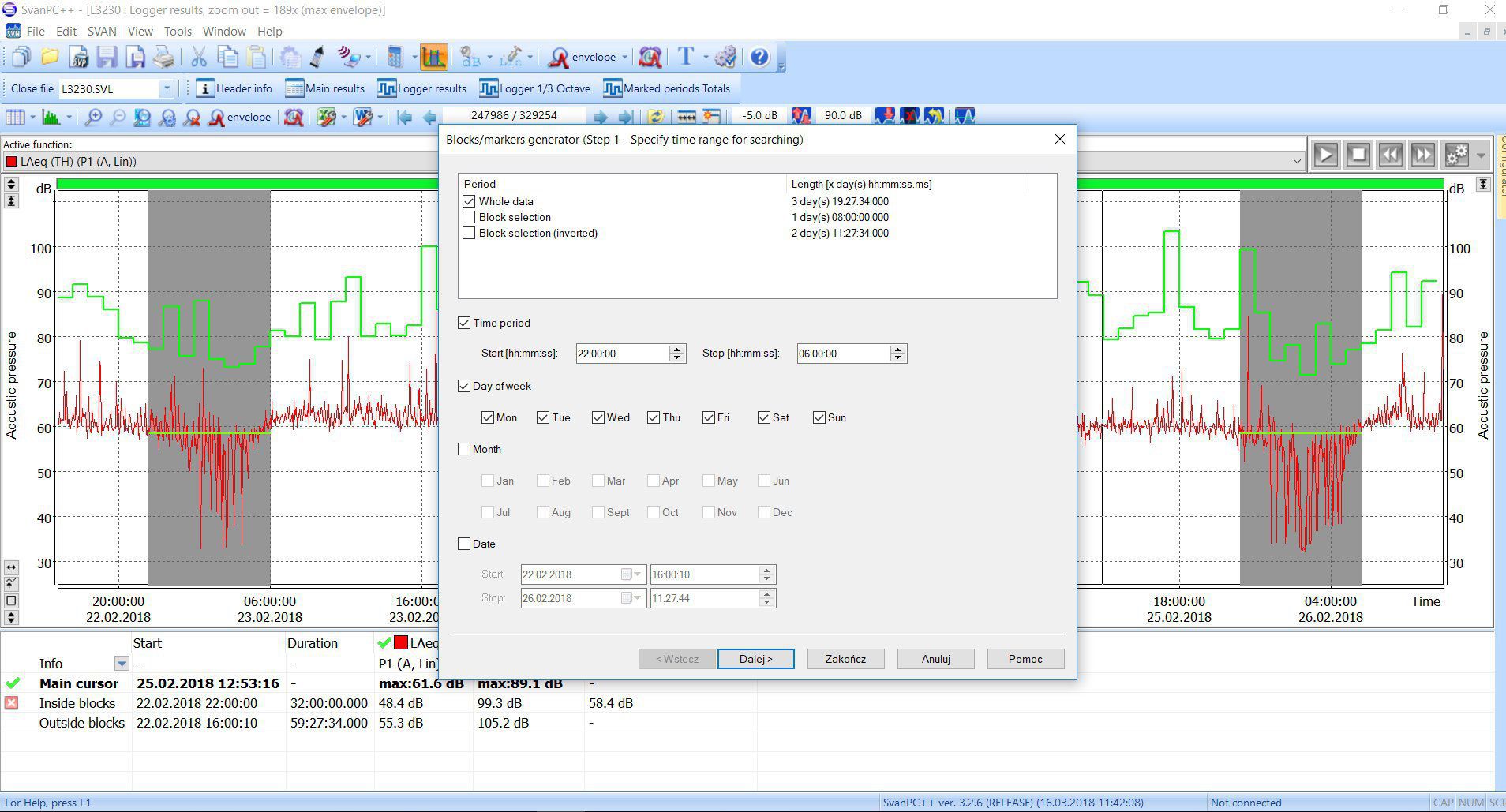This screenshot has width=1506, height=812.
Task: Check the Block selection checkbox
Action: point(469,217)
